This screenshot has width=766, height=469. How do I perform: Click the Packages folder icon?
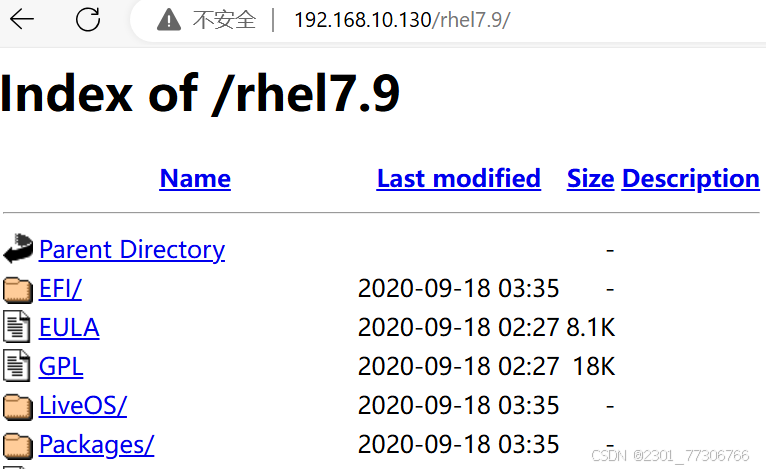click(18, 446)
